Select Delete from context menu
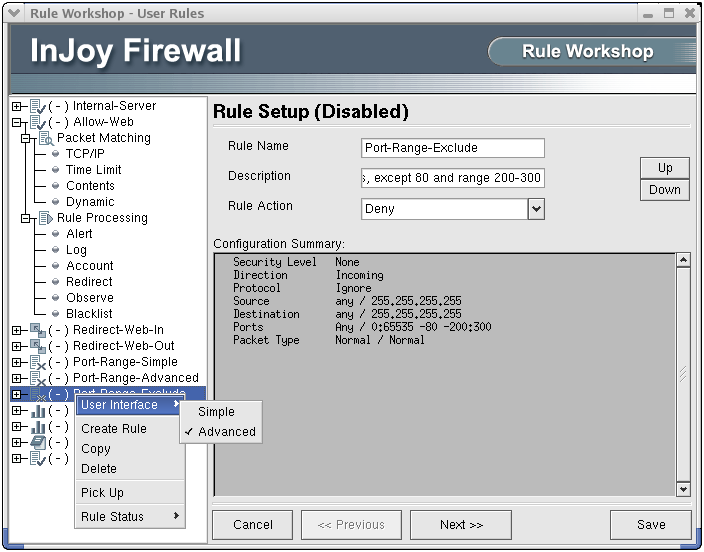Viewport: 704px width, 552px height. 129,468
